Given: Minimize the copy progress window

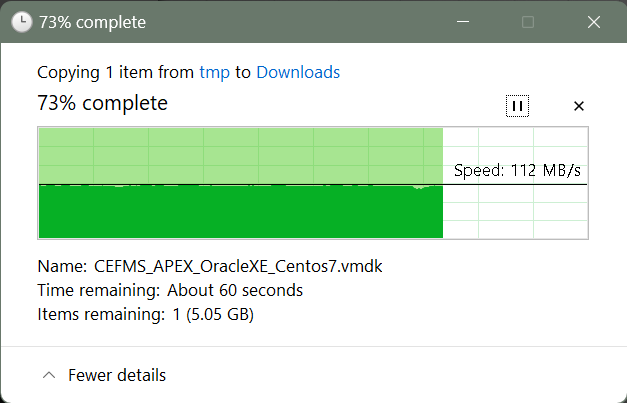Looking at the screenshot, I should coord(463,22).
